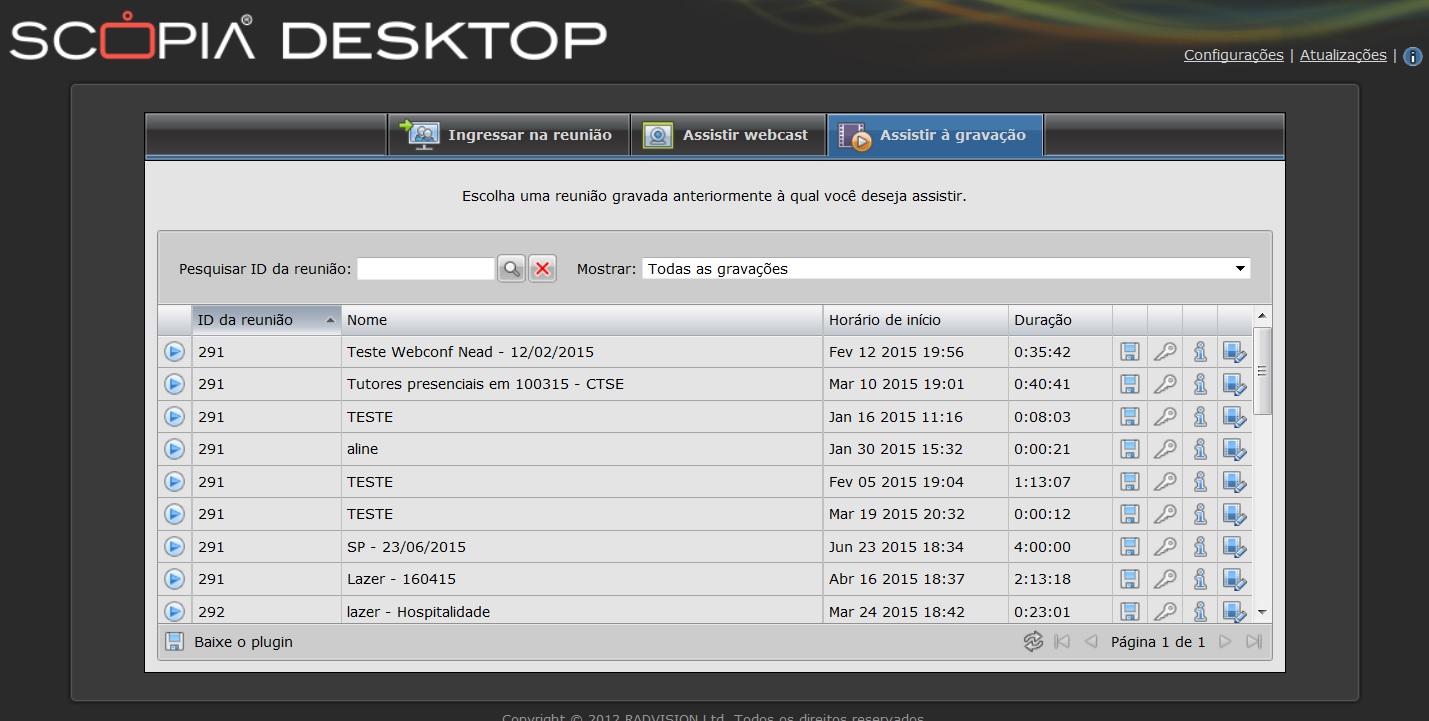Image resolution: width=1429 pixels, height=721 pixels.
Task: Clear search with the red X button
Action: tap(542, 268)
